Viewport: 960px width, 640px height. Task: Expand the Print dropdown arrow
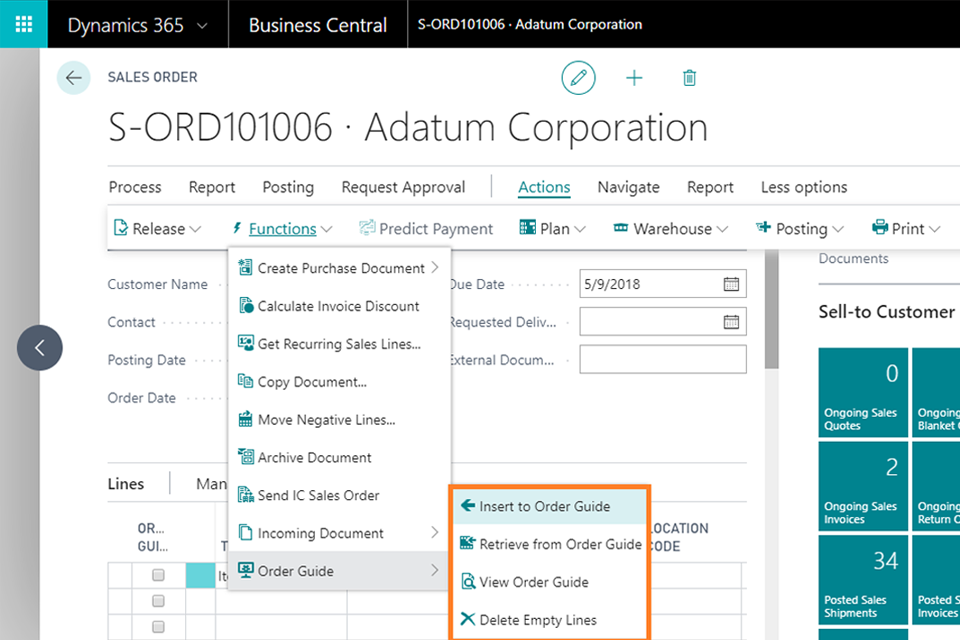[934, 229]
